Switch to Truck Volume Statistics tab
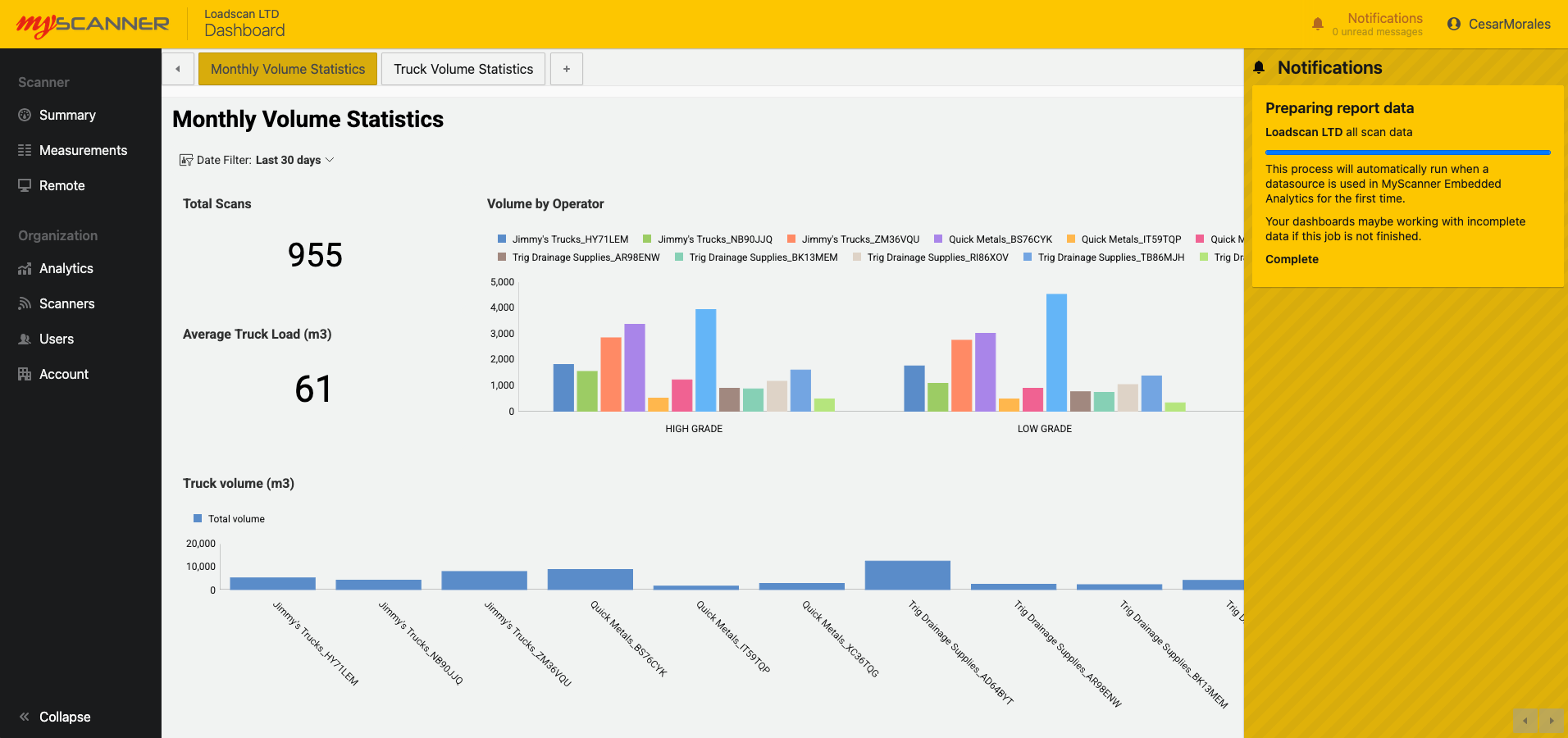This screenshot has width=1568, height=738. [x=463, y=69]
